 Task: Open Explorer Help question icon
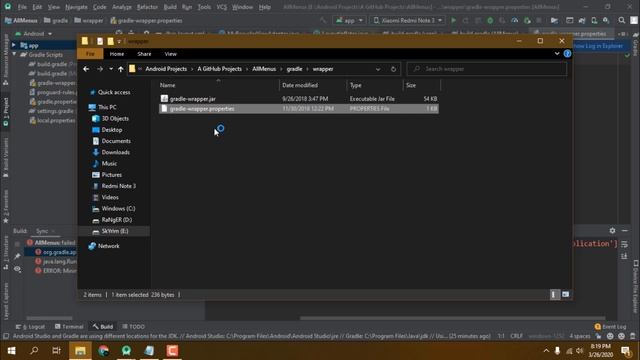567,53
